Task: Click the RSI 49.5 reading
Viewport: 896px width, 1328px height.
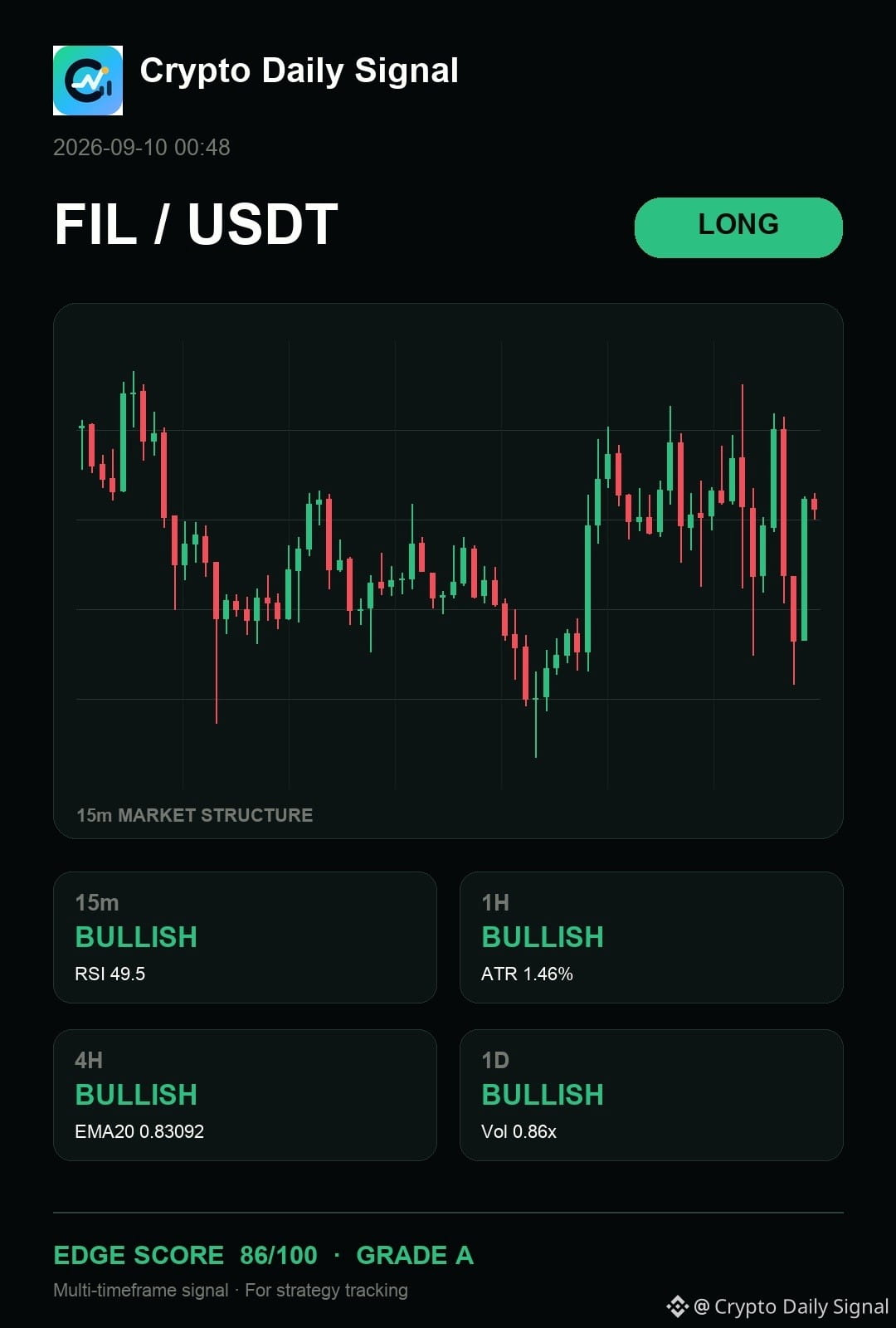Action: click(110, 974)
